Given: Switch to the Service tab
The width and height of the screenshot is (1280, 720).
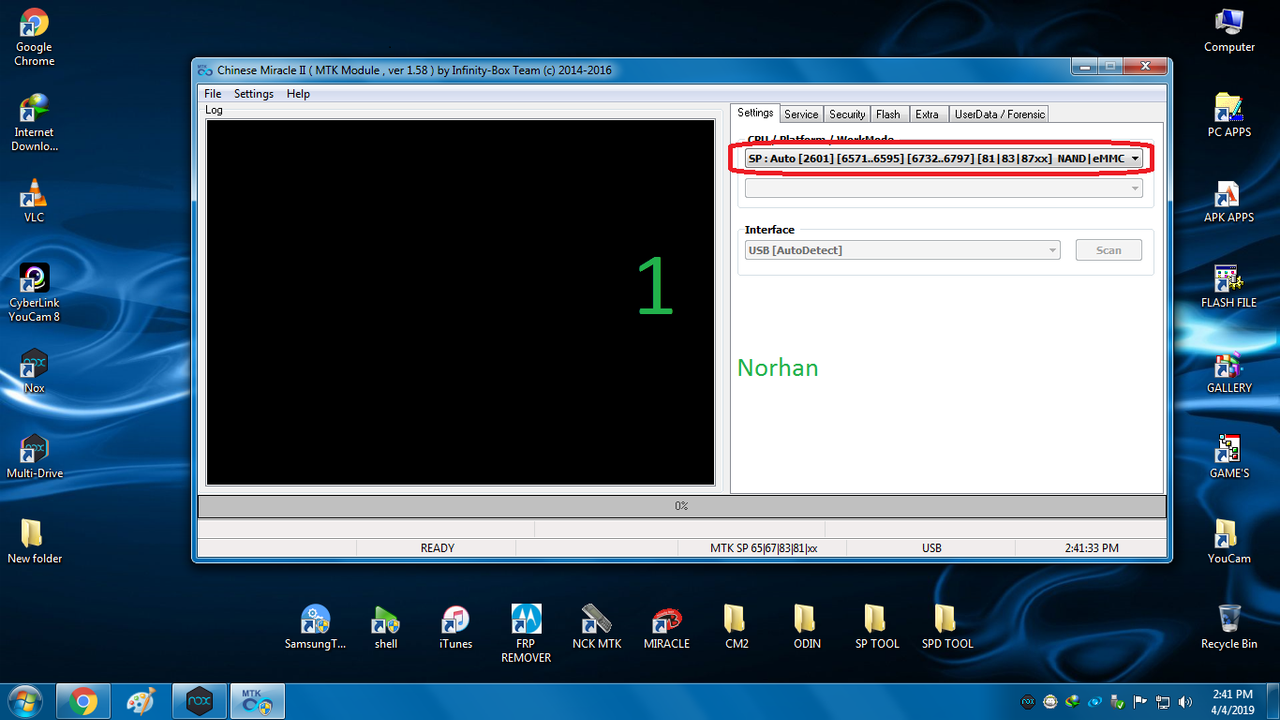Looking at the screenshot, I should click(801, 114).
